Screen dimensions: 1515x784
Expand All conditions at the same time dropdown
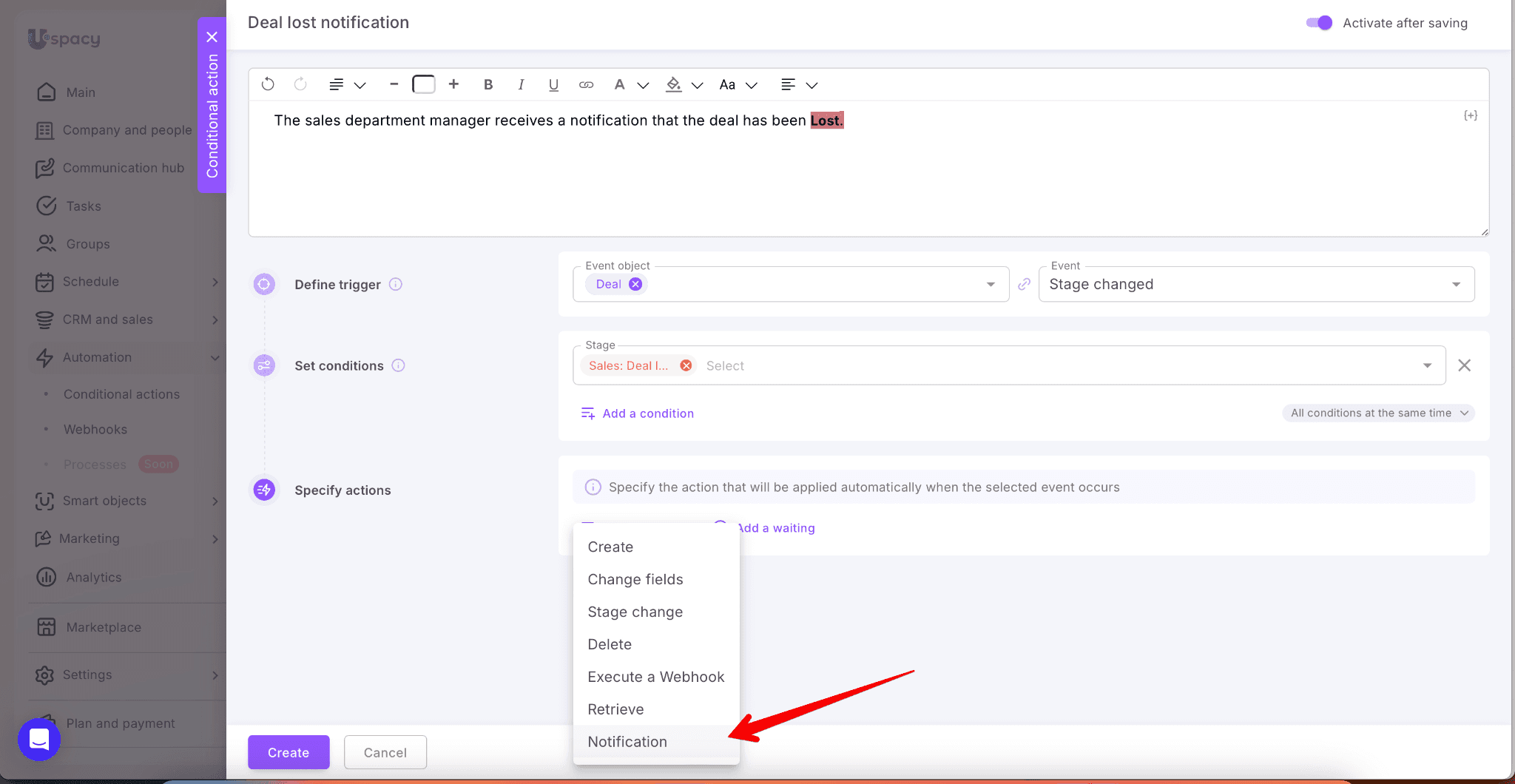pos(1378,413)
